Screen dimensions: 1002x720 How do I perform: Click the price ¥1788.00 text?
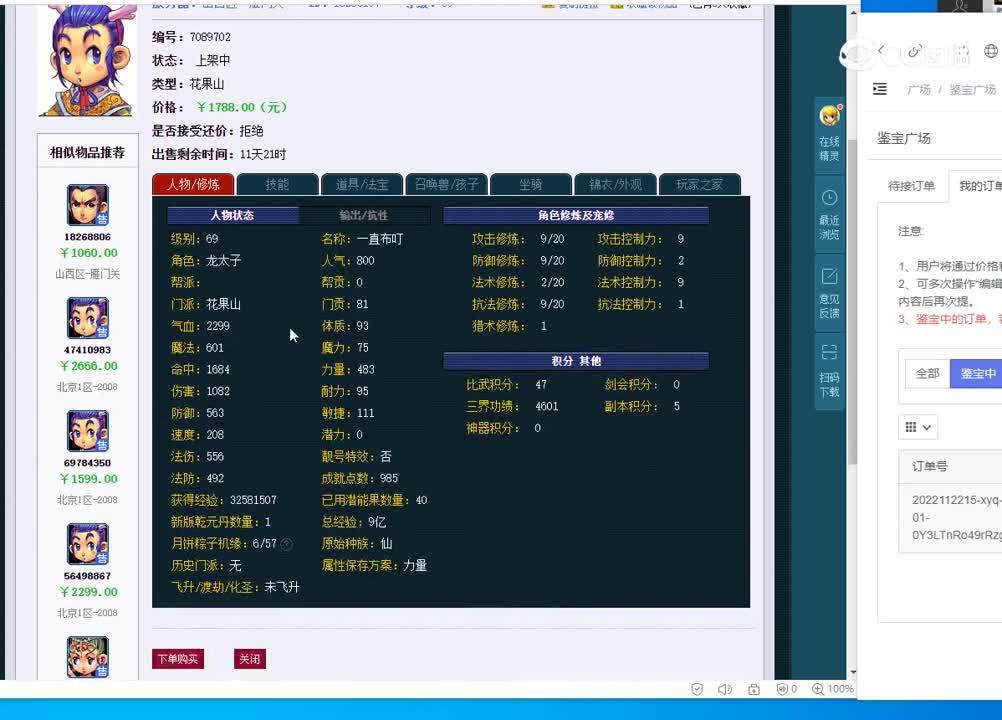tap(242, 107)
